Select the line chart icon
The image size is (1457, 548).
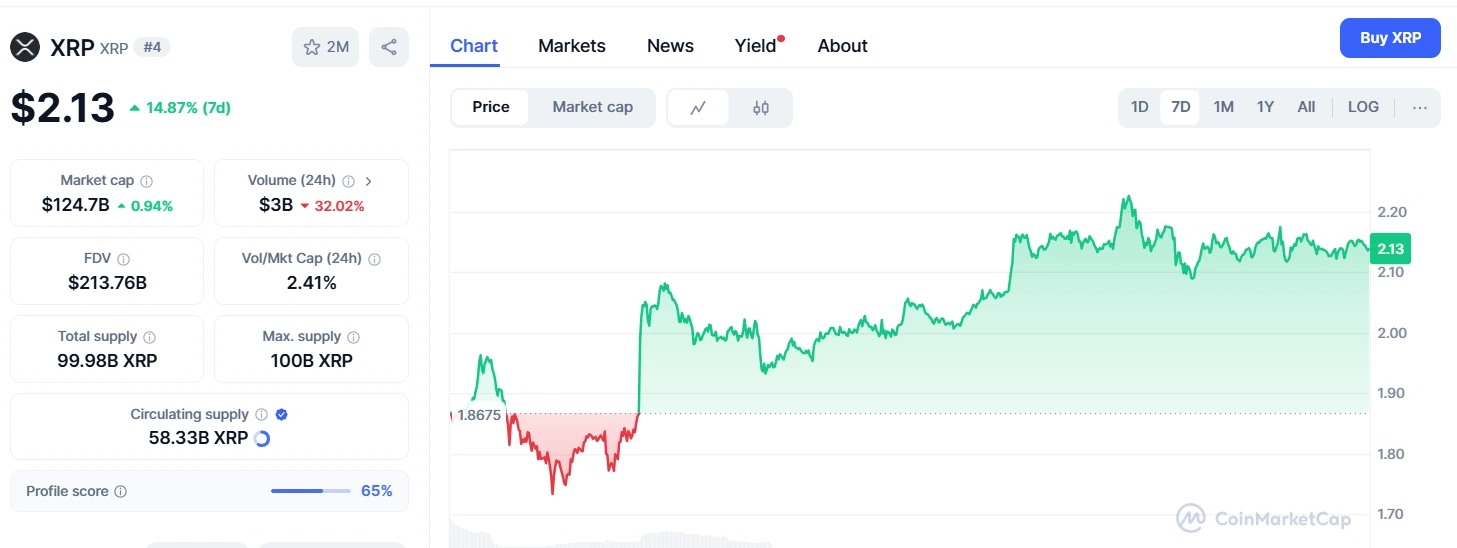pyautogui.click(x=698, y=108)
